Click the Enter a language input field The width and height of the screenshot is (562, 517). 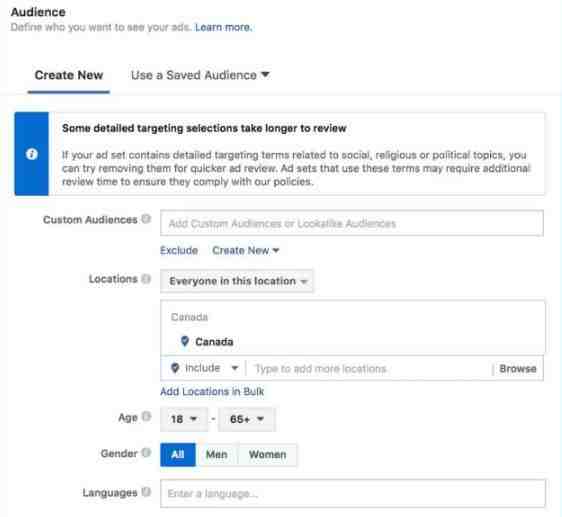(x=353, y=494)
